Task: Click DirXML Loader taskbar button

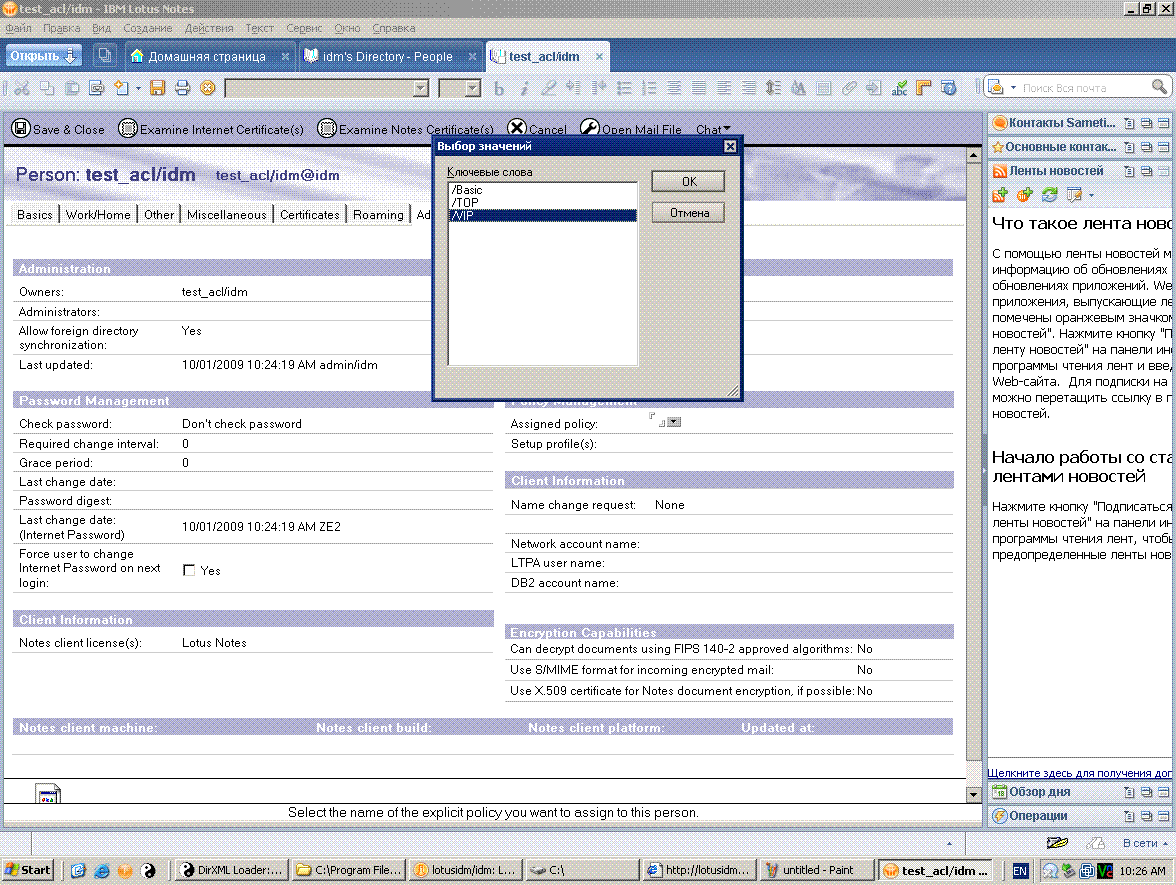Action: 232,870
